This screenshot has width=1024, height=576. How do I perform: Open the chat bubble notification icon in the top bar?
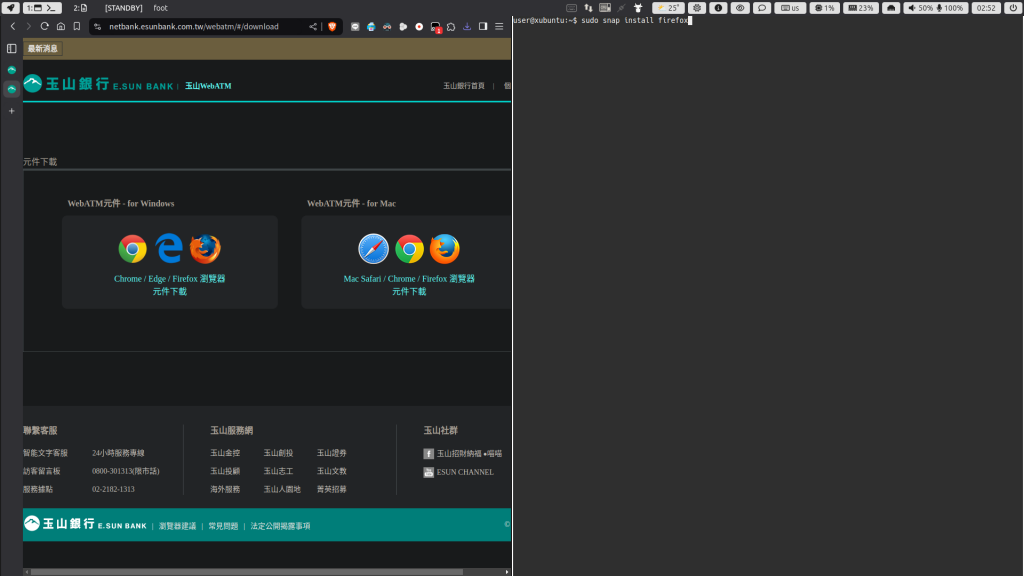click(761, 8)
